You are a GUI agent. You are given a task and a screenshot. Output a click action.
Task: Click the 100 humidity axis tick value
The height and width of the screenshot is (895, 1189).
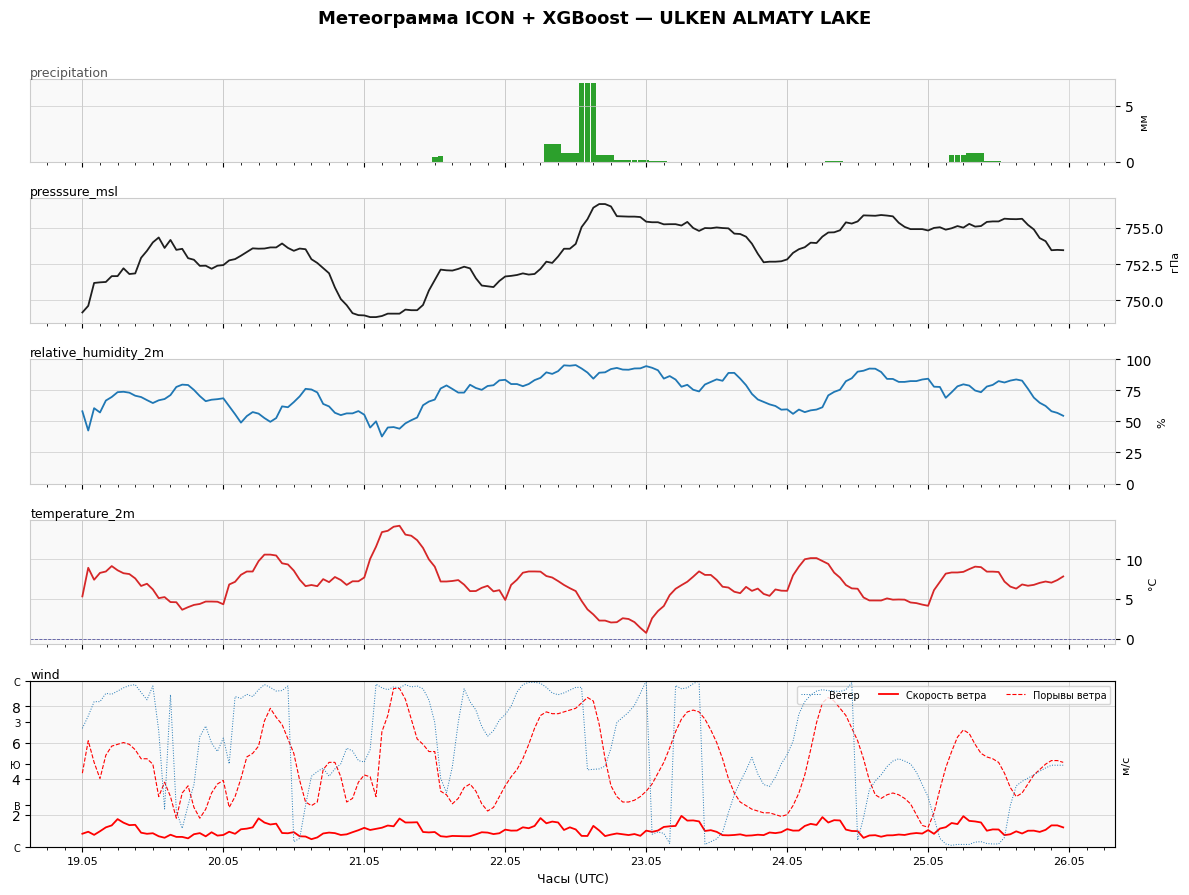[1138, 360]
